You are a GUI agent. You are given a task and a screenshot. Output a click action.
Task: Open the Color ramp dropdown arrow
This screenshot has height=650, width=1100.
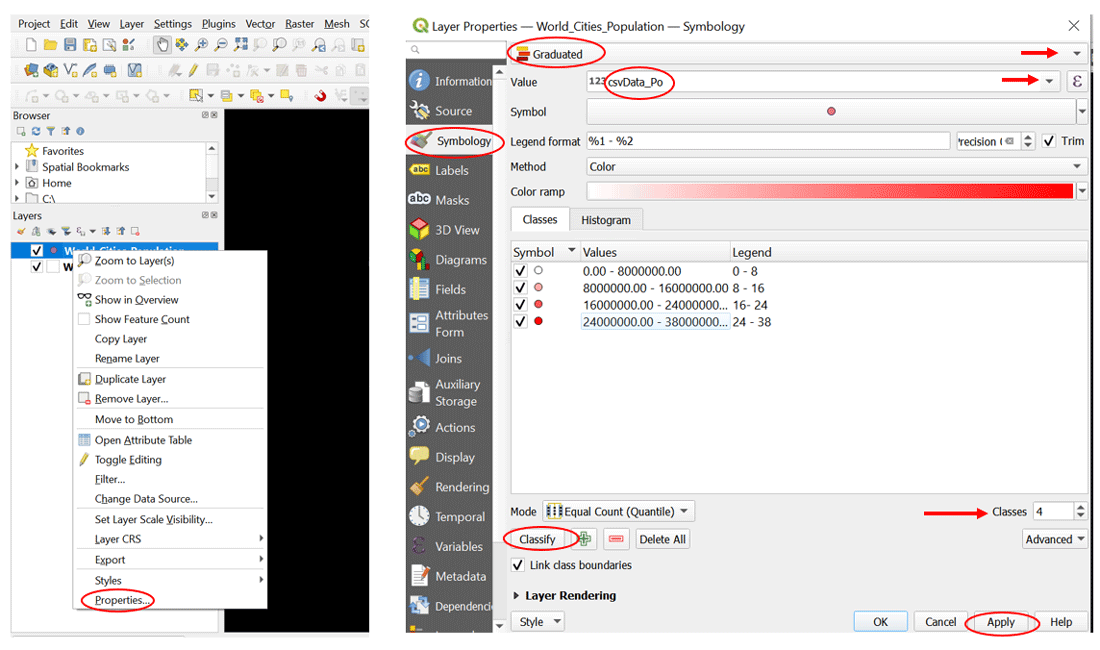tap(1082, 191)
